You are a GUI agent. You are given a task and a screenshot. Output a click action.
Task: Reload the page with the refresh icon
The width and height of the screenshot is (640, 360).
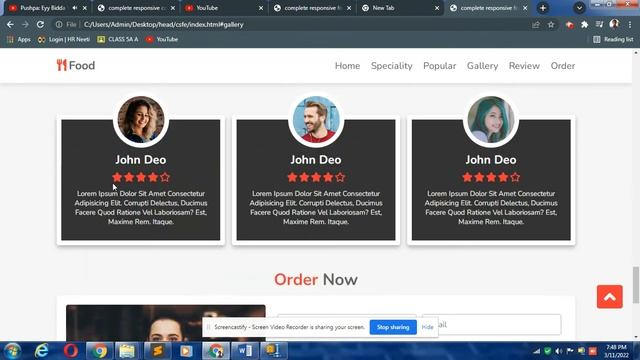[x=40, y=24]
